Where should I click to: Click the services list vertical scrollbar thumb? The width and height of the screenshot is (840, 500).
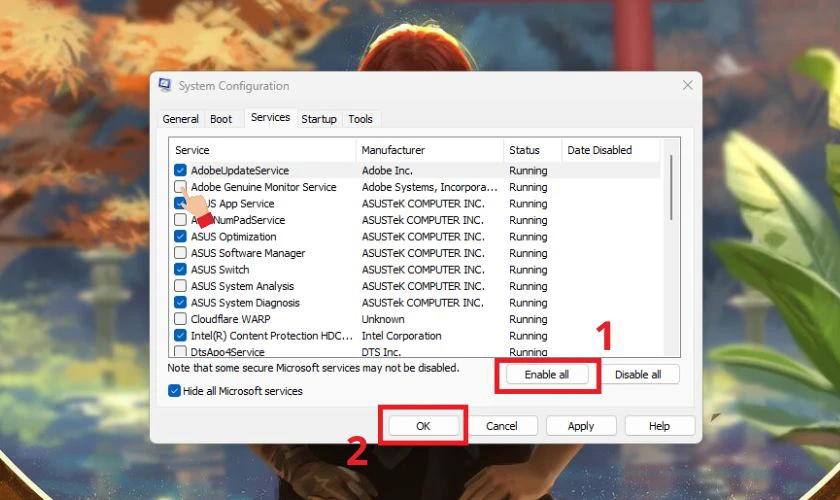(671, 188)
